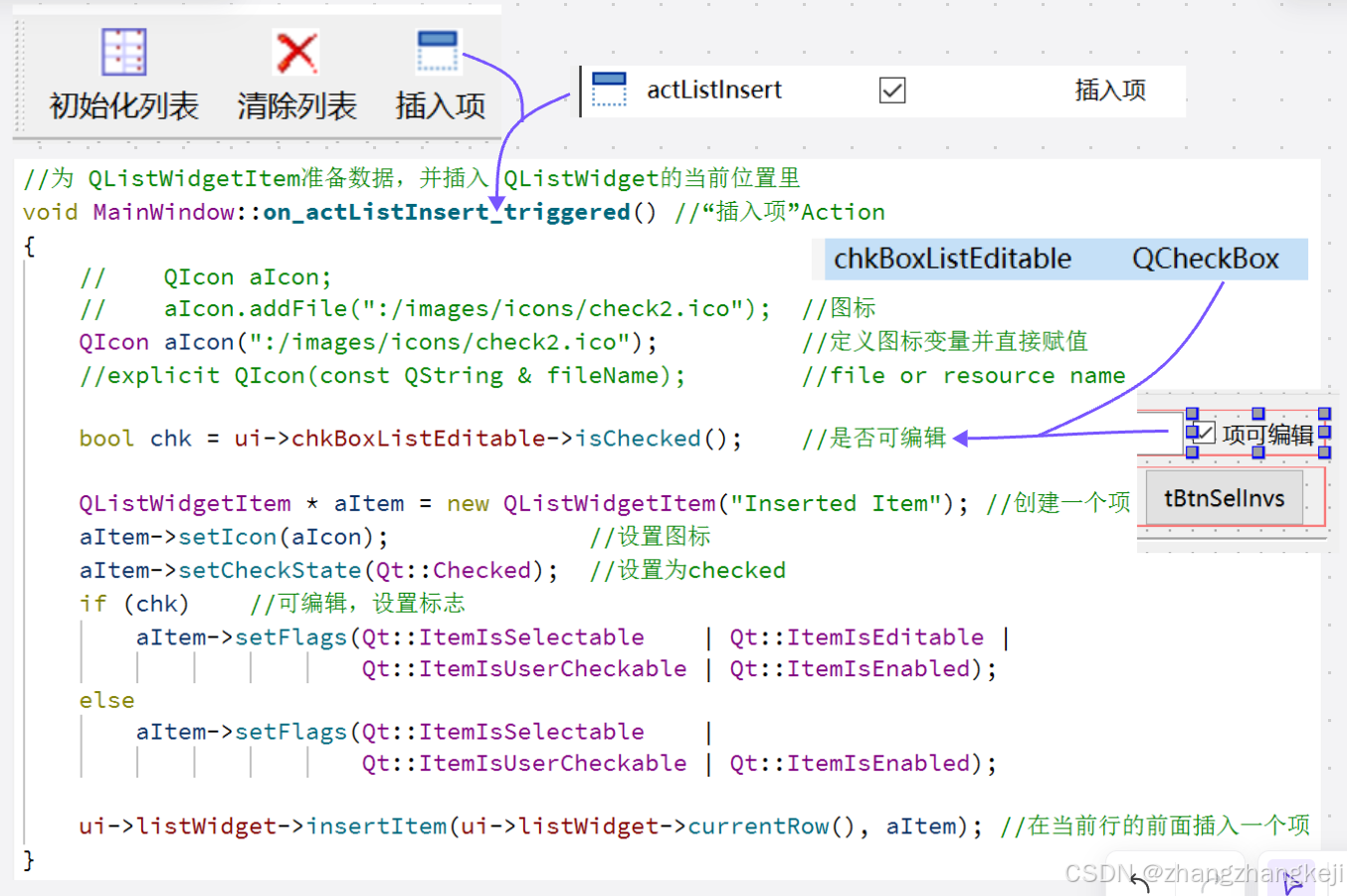Viewport: 1347px width, 896px height.
Task: Click the '//file or resource name' comment
Action: click(964, 376)
